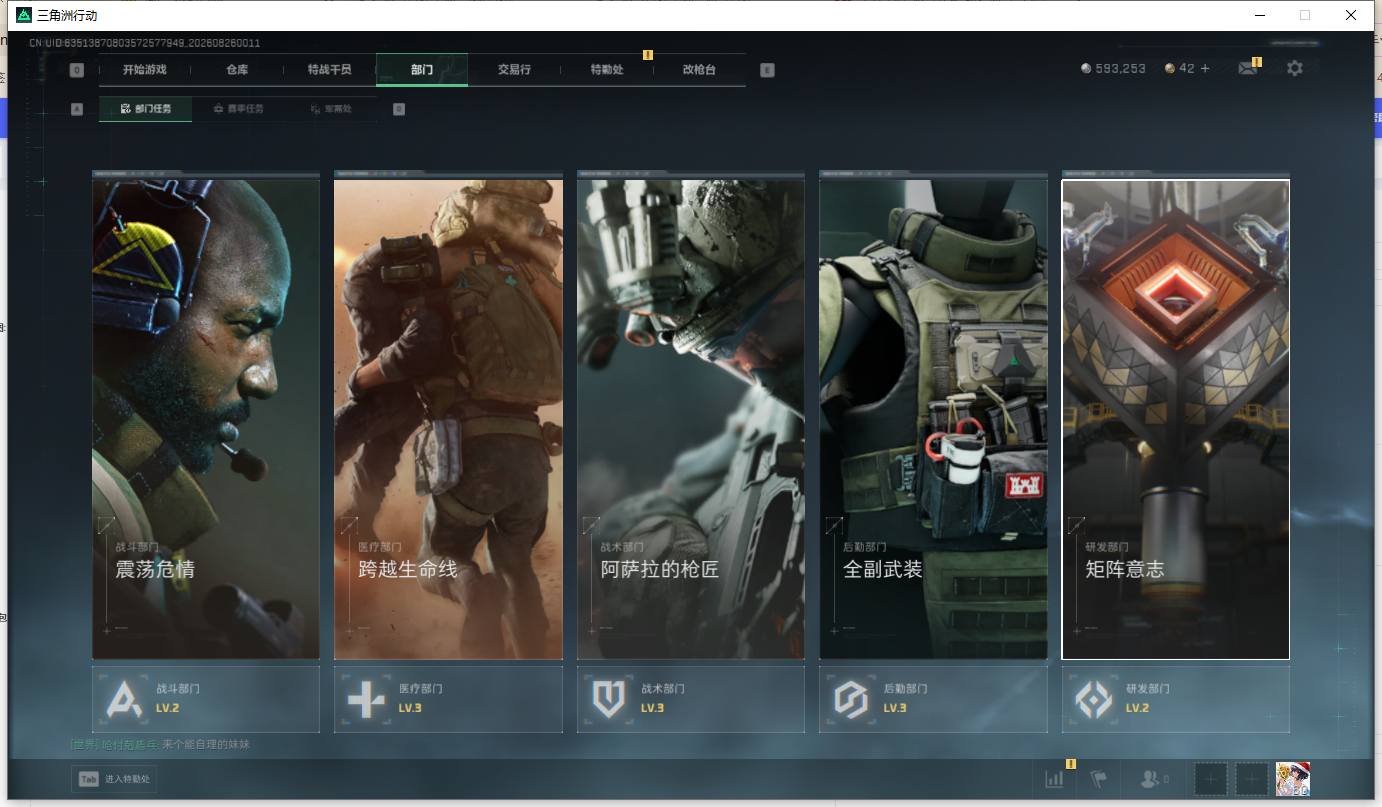Viewport: 1382px width, 807px height.
Task: Click the CN UID text at top left
Action: point(144,43)
